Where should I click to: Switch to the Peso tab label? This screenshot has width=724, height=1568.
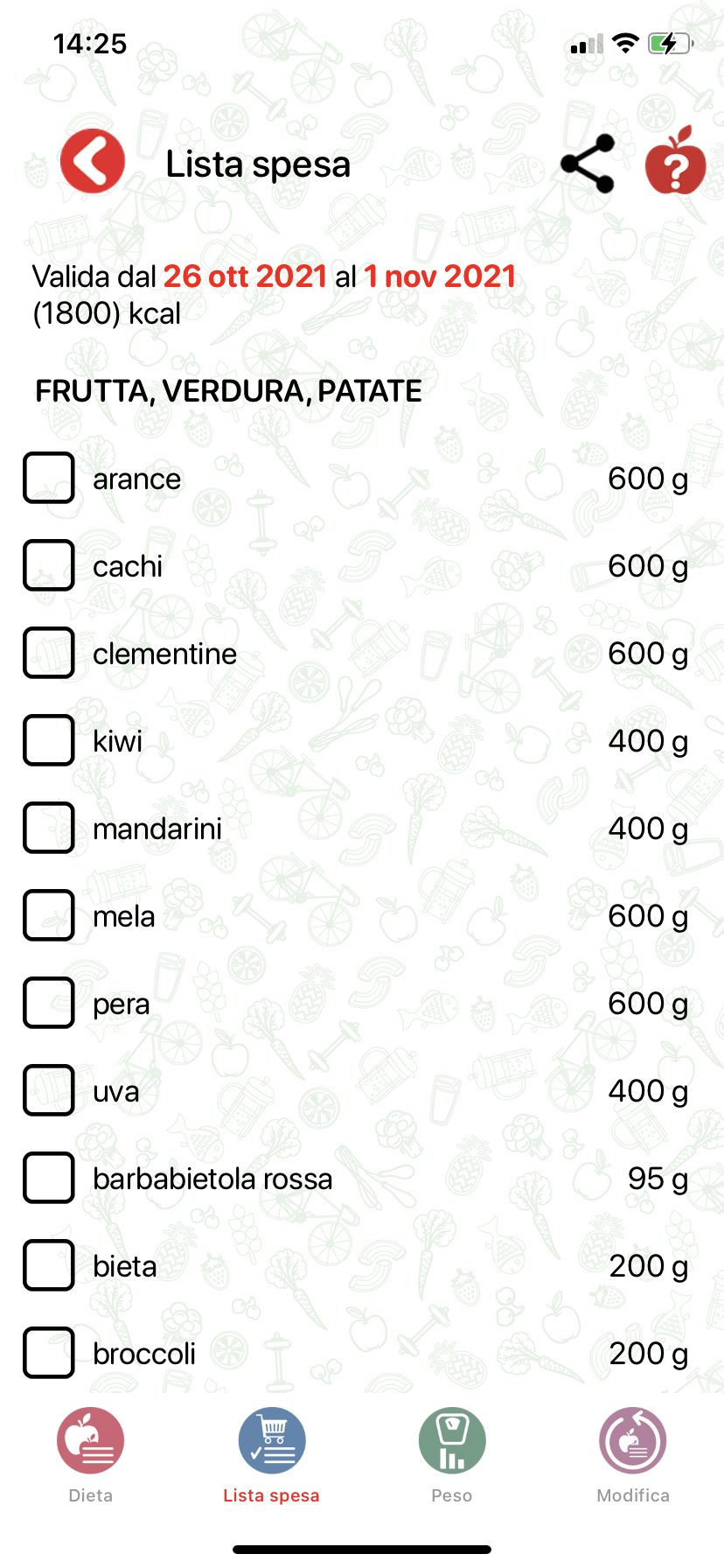click(452, 1495)
